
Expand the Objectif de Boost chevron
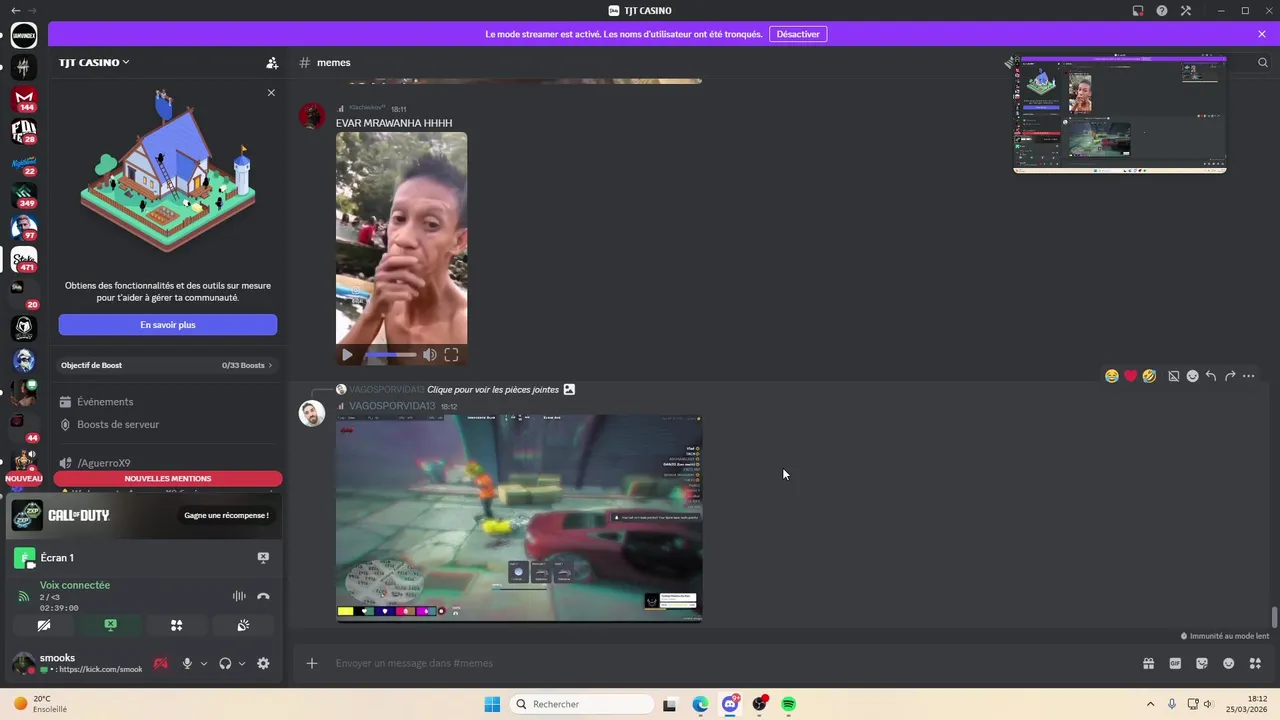tap(270, 365)
